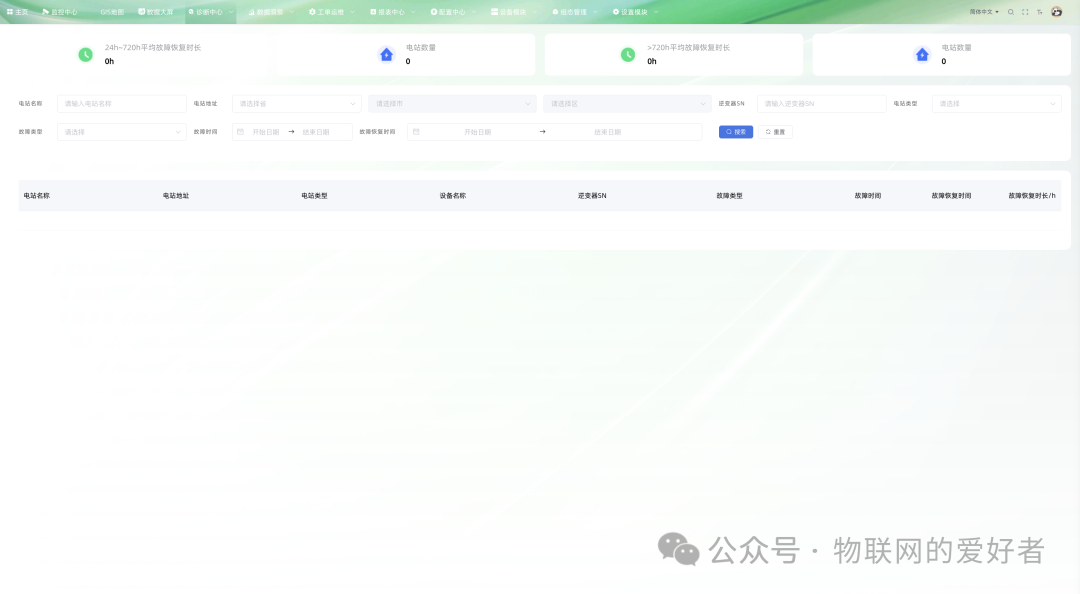Go to 监控中心 in the top navigation
Screen dimensions: 1080x594
coord(60,12)
